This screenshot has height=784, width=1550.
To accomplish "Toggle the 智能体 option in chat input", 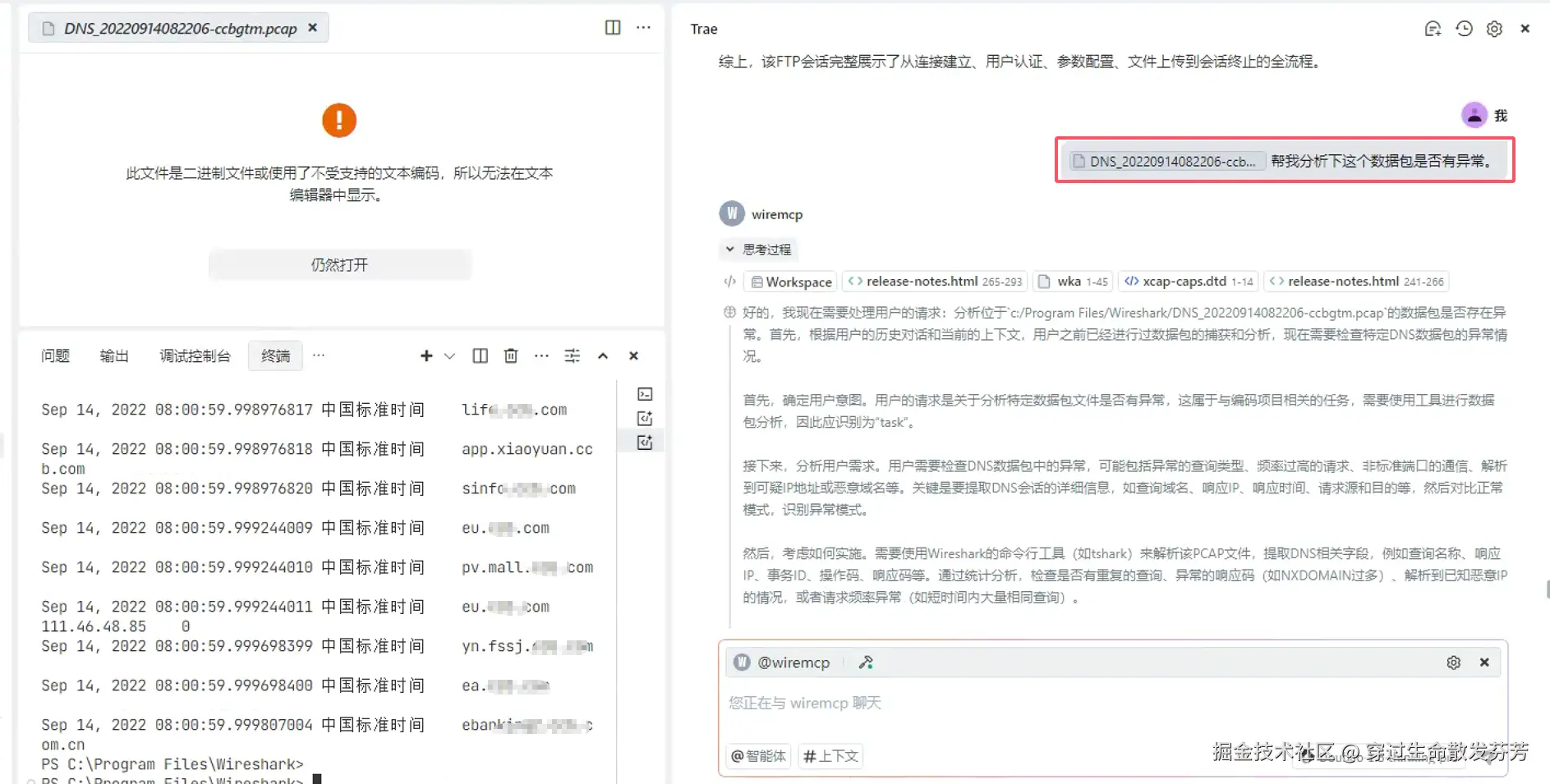I will (757, 756).
